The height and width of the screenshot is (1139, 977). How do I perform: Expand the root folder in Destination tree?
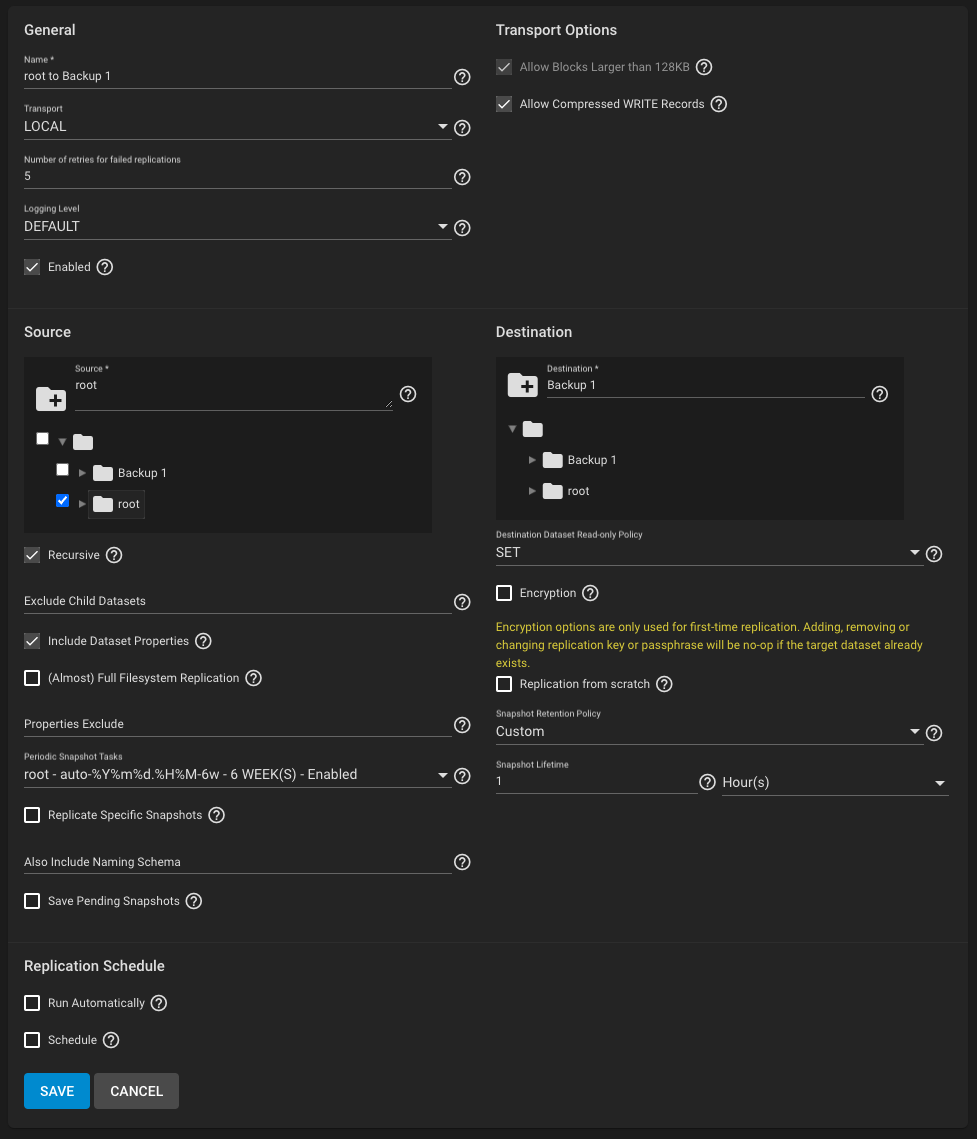[532, 491]
